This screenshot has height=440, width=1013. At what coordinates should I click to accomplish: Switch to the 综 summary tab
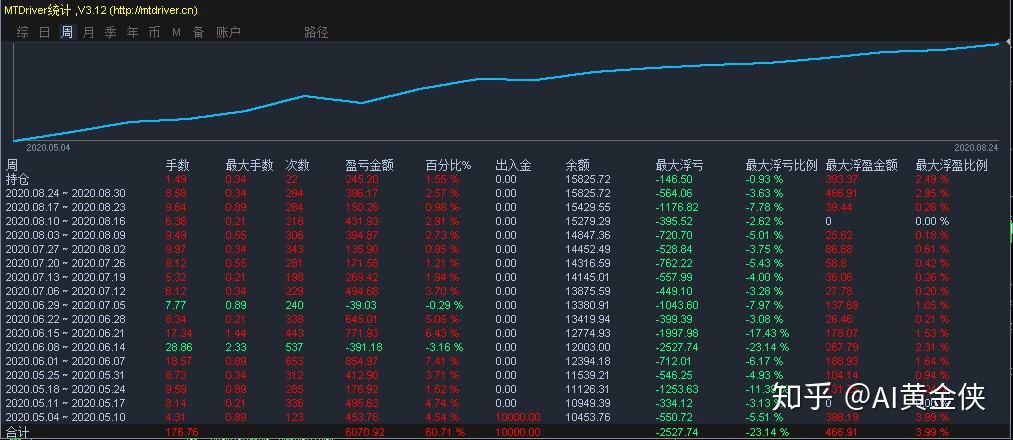23,32
